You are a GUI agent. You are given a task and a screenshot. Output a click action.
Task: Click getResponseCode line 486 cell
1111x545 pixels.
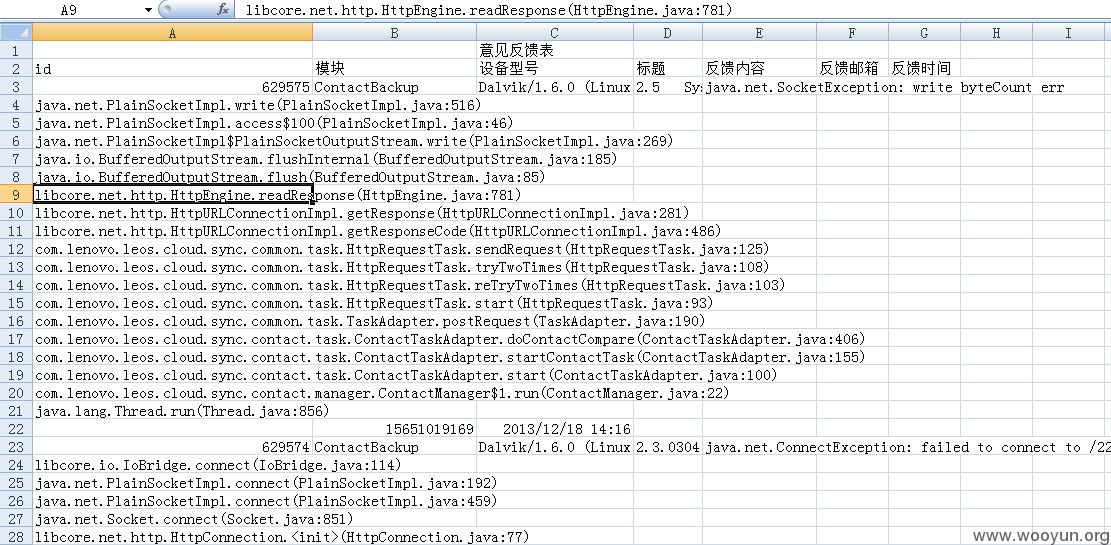[172, 231]
